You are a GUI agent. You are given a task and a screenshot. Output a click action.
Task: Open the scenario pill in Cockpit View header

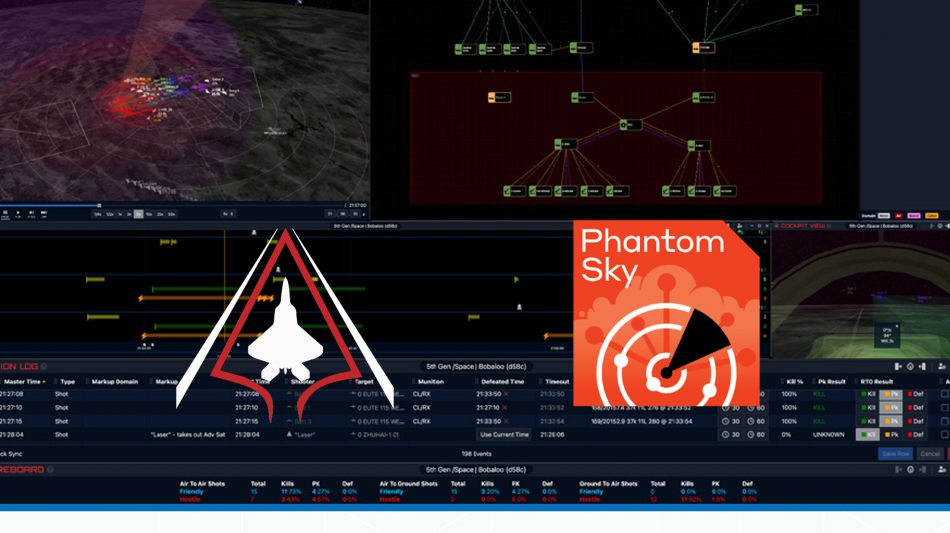point(881,226)
